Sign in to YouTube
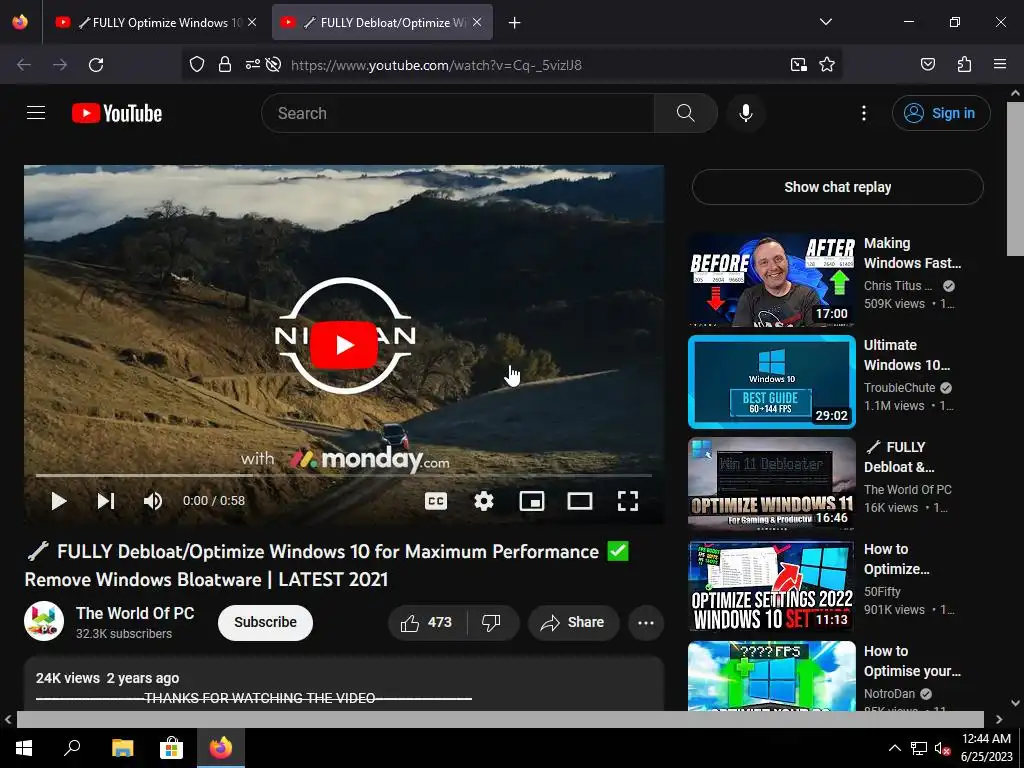 click(x=940, y=113)
